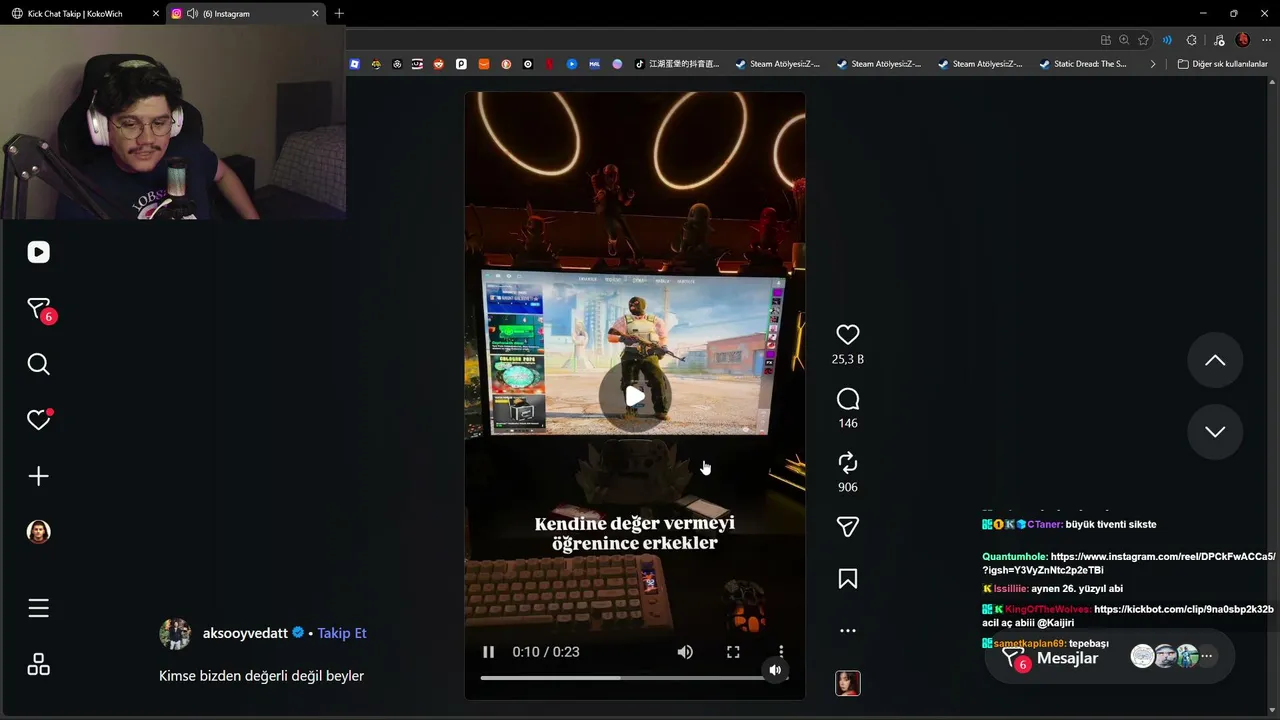Expand the bookmarks bar overflow chevron
This screenshot has height=720, width=1280.
tap(1153, 64)
